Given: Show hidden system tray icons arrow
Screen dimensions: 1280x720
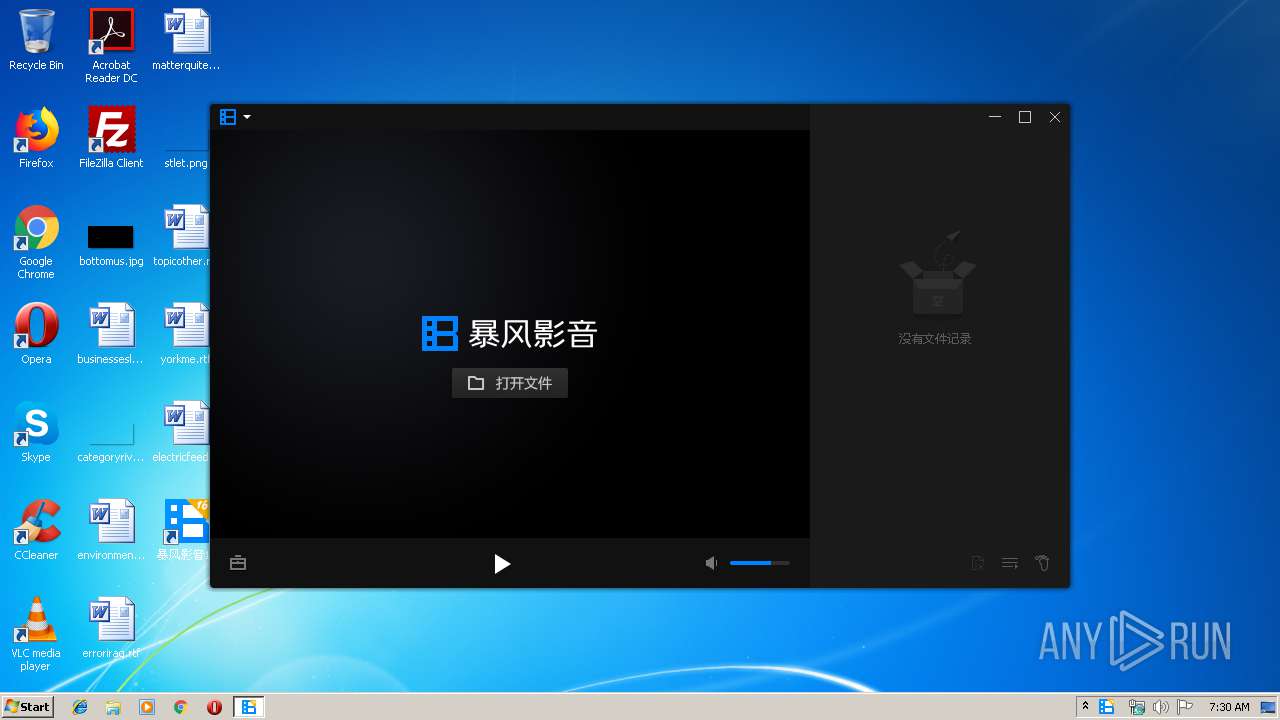Looking at the screenshot, I should [x=1085, y=706].
